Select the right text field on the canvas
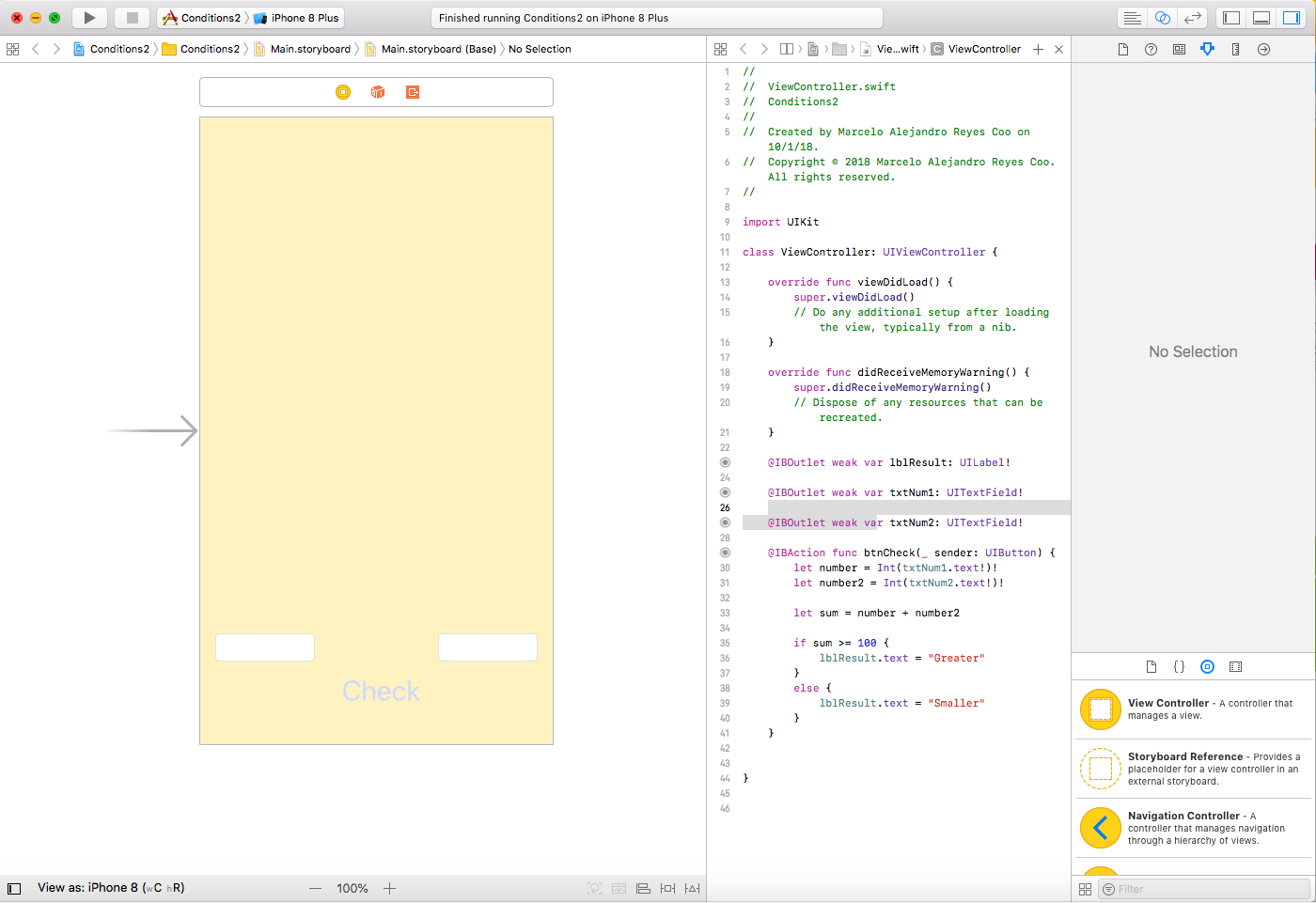 [488, 647]
